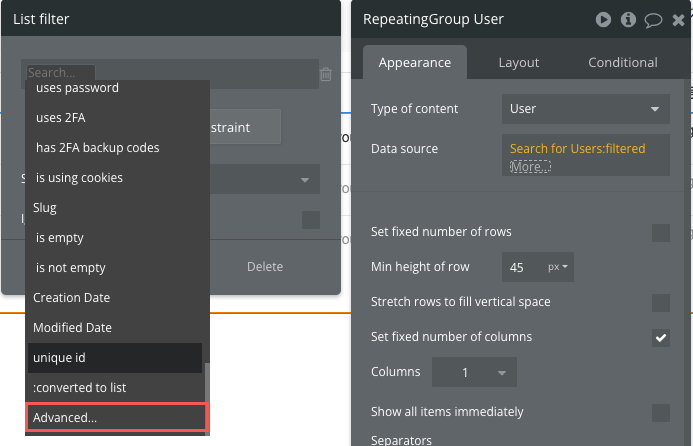
Task: Choose unique id from the list
Action: pyautogui.click(x=114, y=358)
